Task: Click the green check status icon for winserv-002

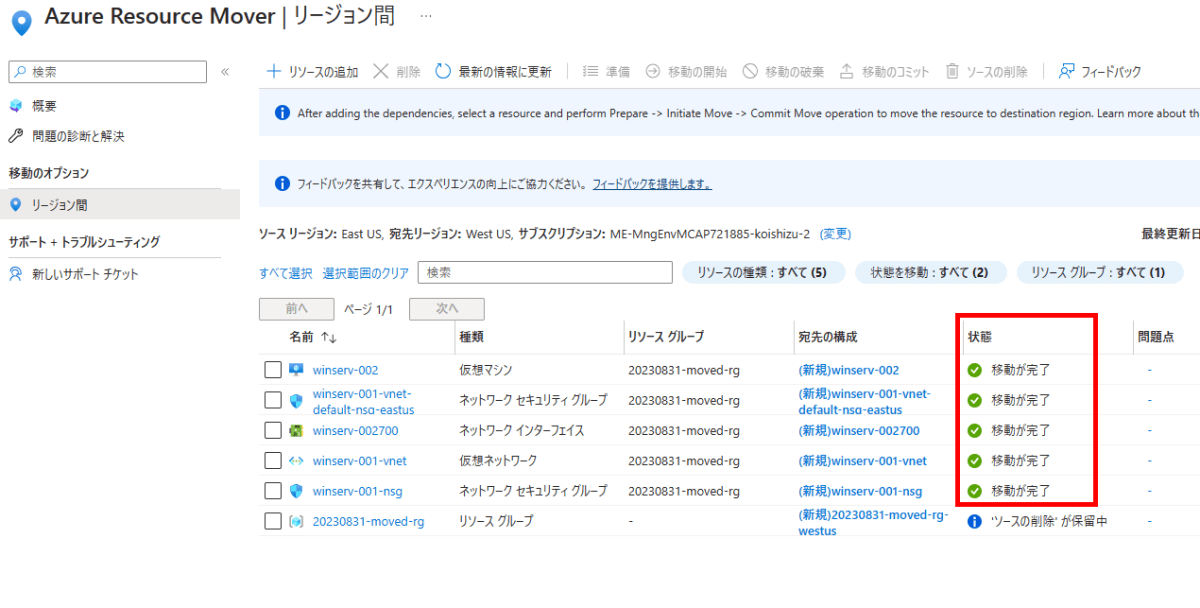Action: click(x=975, y=370)
